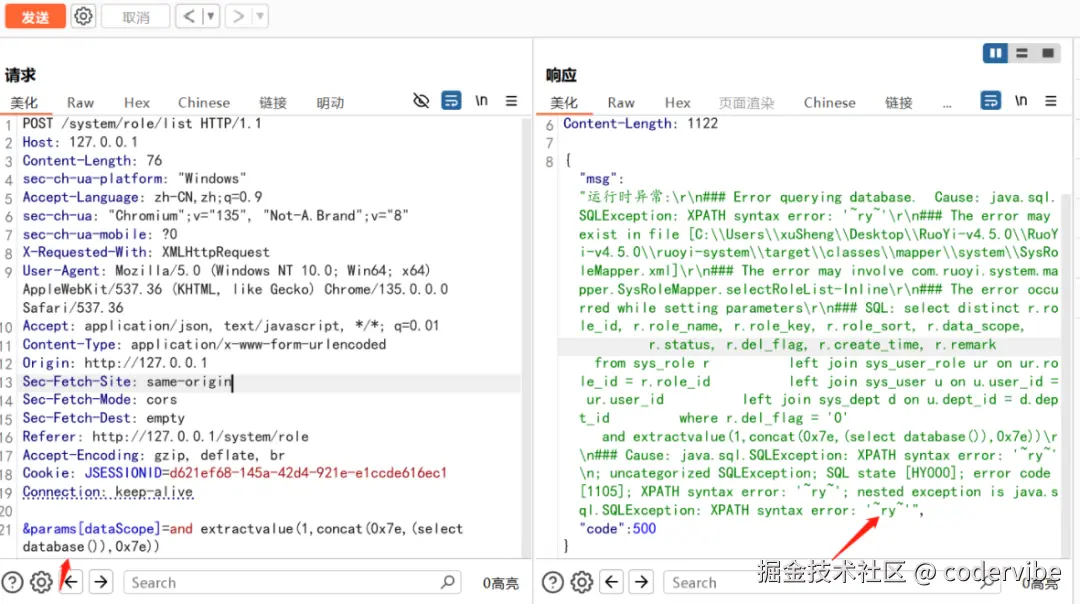Image resolution: width=1080 pixels, height=604 pixels.
Task: Open help icon below response viewer
Action: (552, 583)
